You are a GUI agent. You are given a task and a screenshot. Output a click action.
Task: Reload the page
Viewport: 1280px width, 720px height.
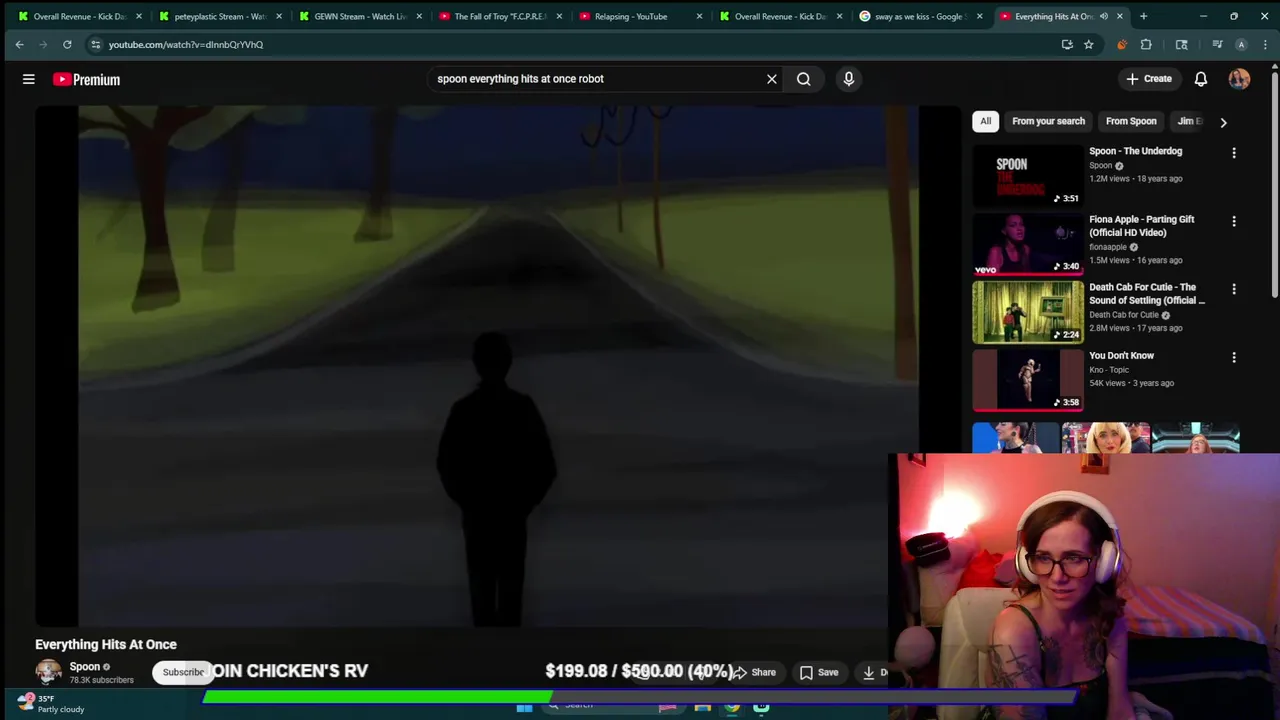pos(67,44)
